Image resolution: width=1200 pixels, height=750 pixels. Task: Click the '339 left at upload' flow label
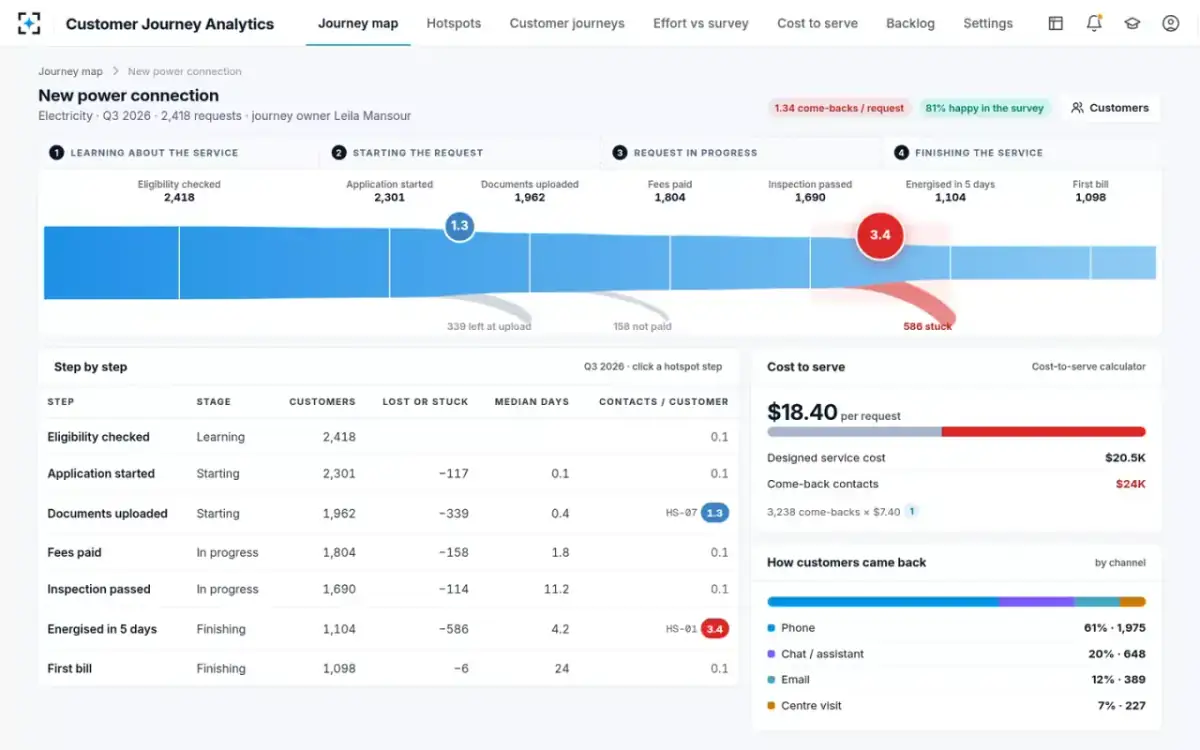(x=489, y=326)
